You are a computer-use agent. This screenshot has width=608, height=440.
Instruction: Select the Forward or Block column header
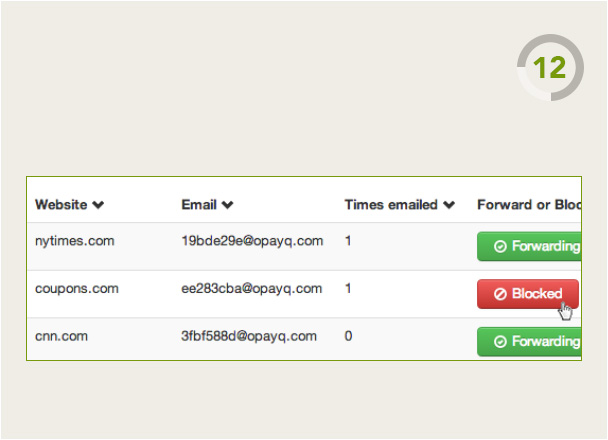(x=529, y=204)
